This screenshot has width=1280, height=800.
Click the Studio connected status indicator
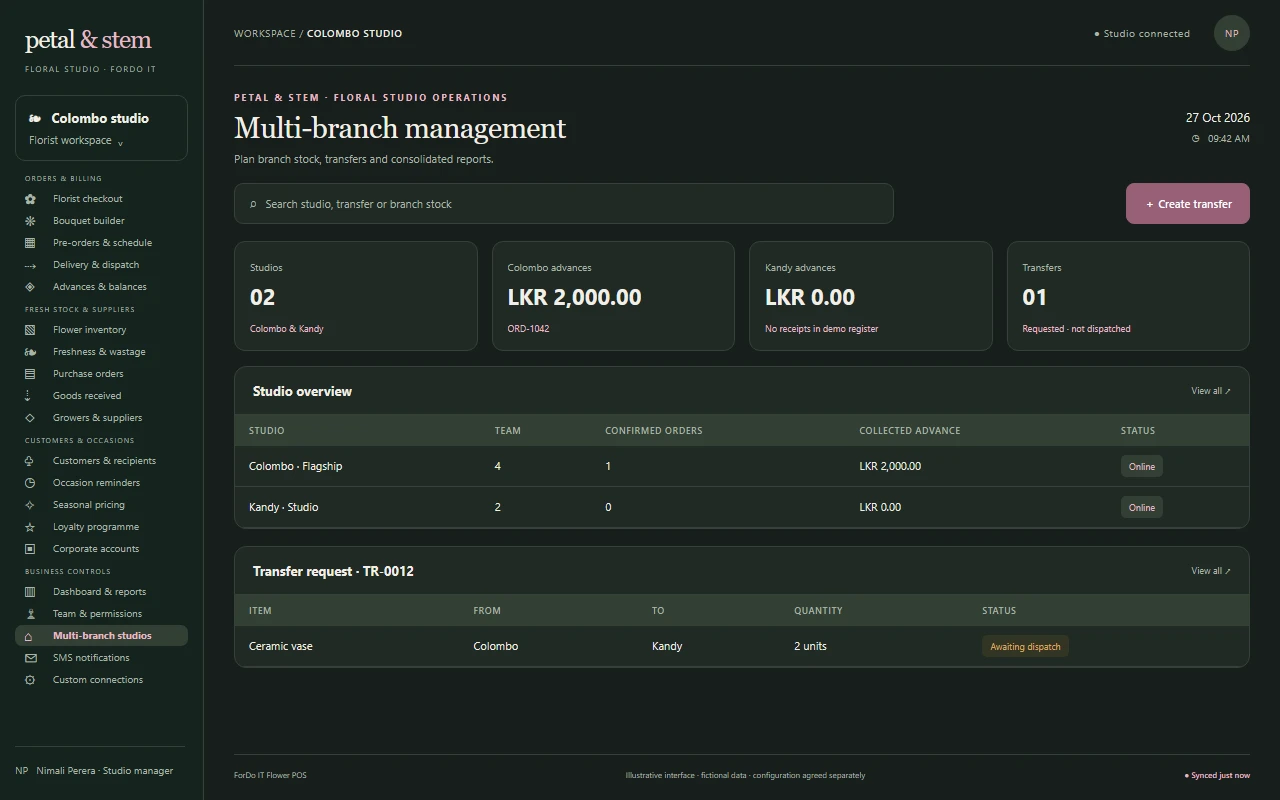point(1142,33)
